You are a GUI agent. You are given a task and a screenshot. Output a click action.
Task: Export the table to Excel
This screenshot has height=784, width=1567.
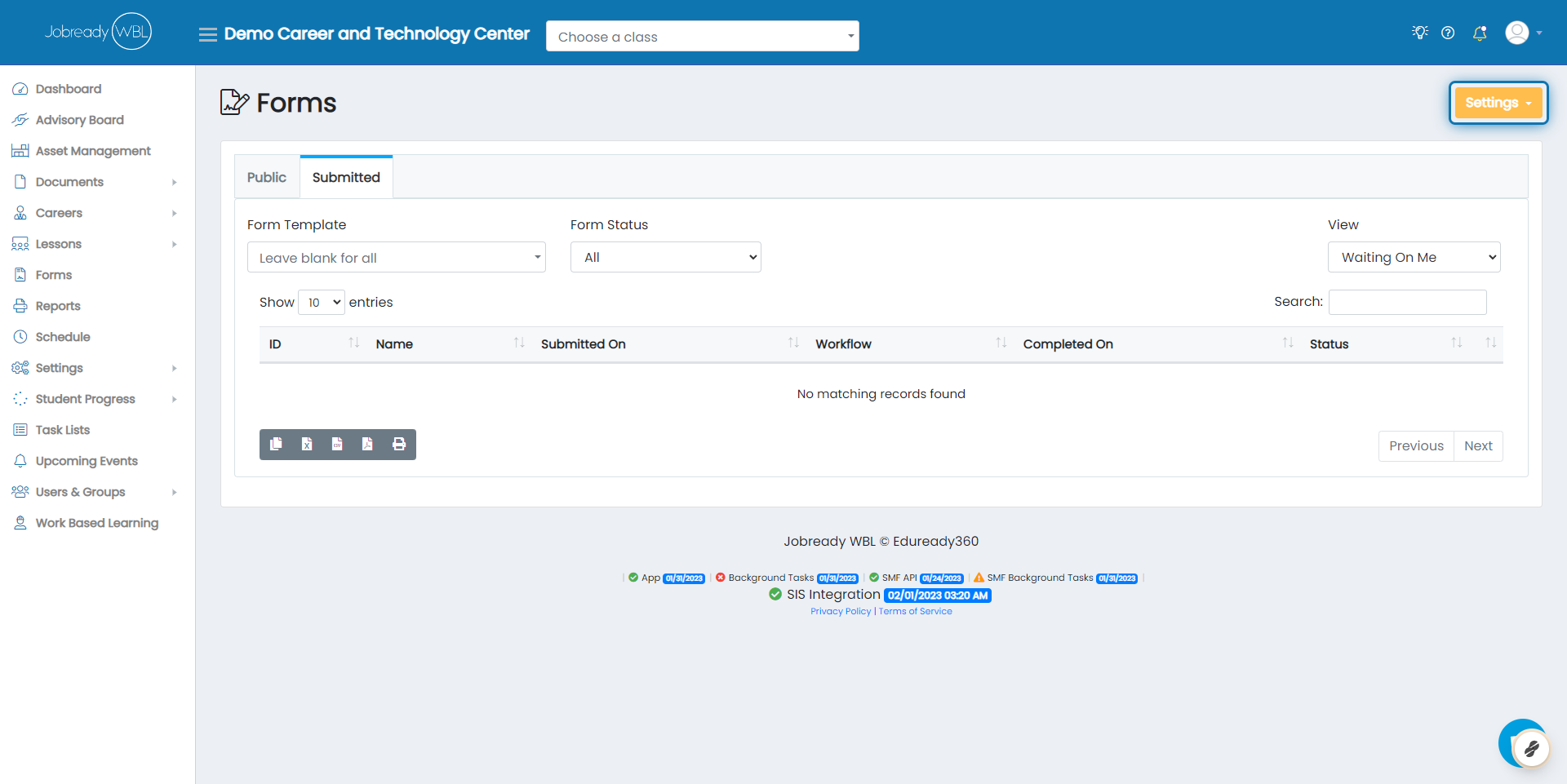pyautogui.click(x=307, y=445)
